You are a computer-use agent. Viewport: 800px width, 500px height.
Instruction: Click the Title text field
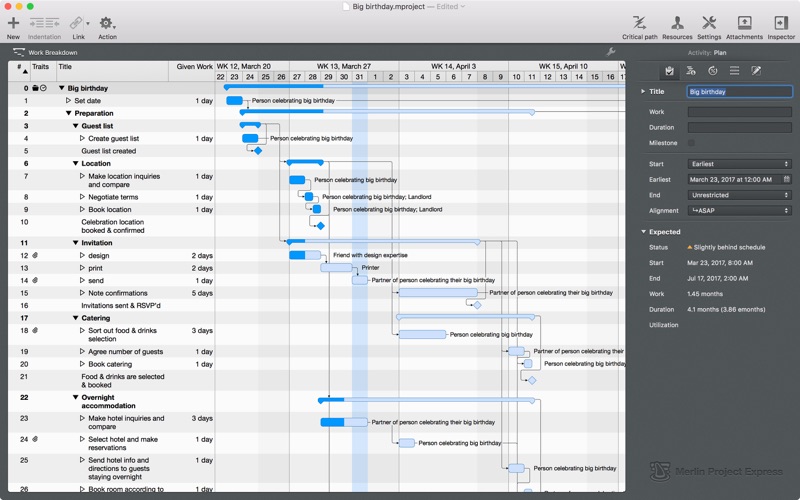[x=738, y=92]
